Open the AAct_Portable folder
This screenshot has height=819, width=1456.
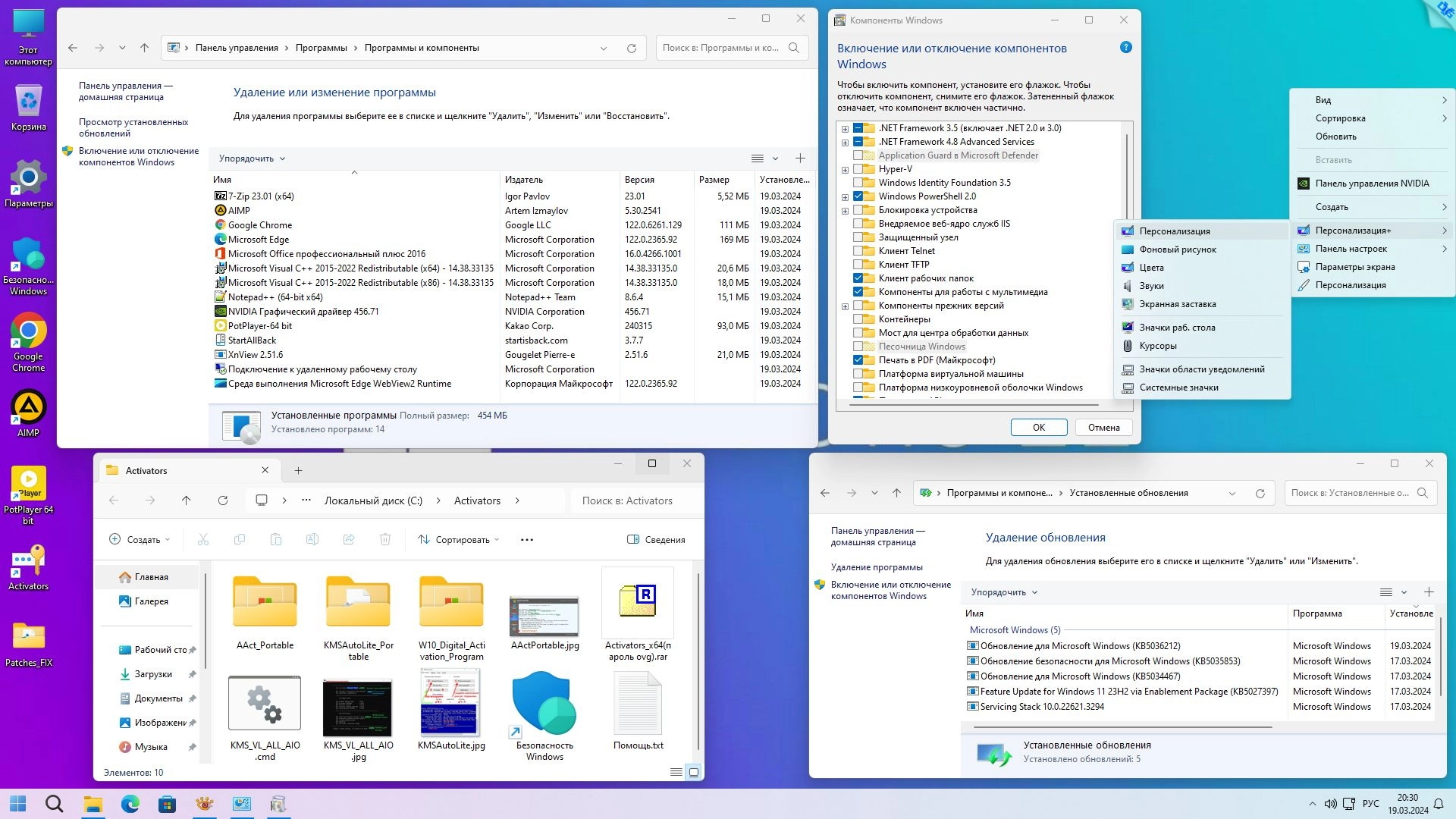coord(265,602)
